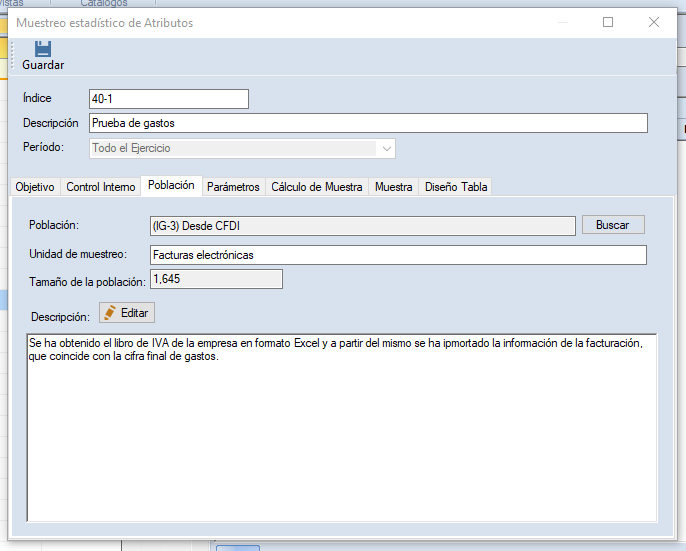Go to the Parámetros tab

click(x=233, y=187)
